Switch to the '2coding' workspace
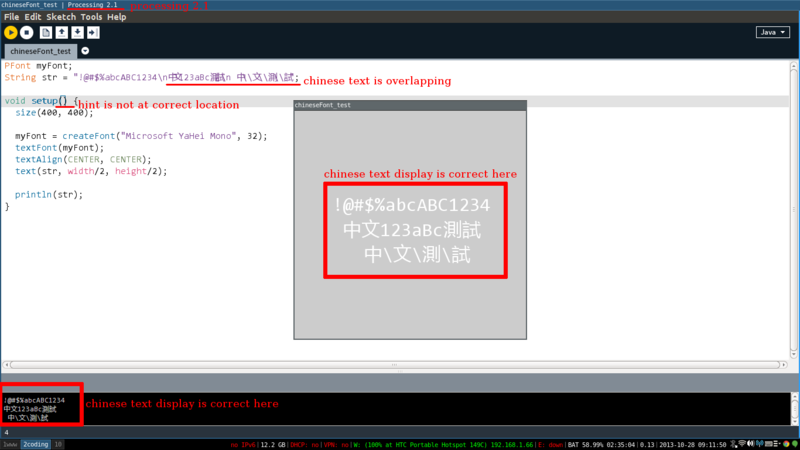 click(36, 444)
